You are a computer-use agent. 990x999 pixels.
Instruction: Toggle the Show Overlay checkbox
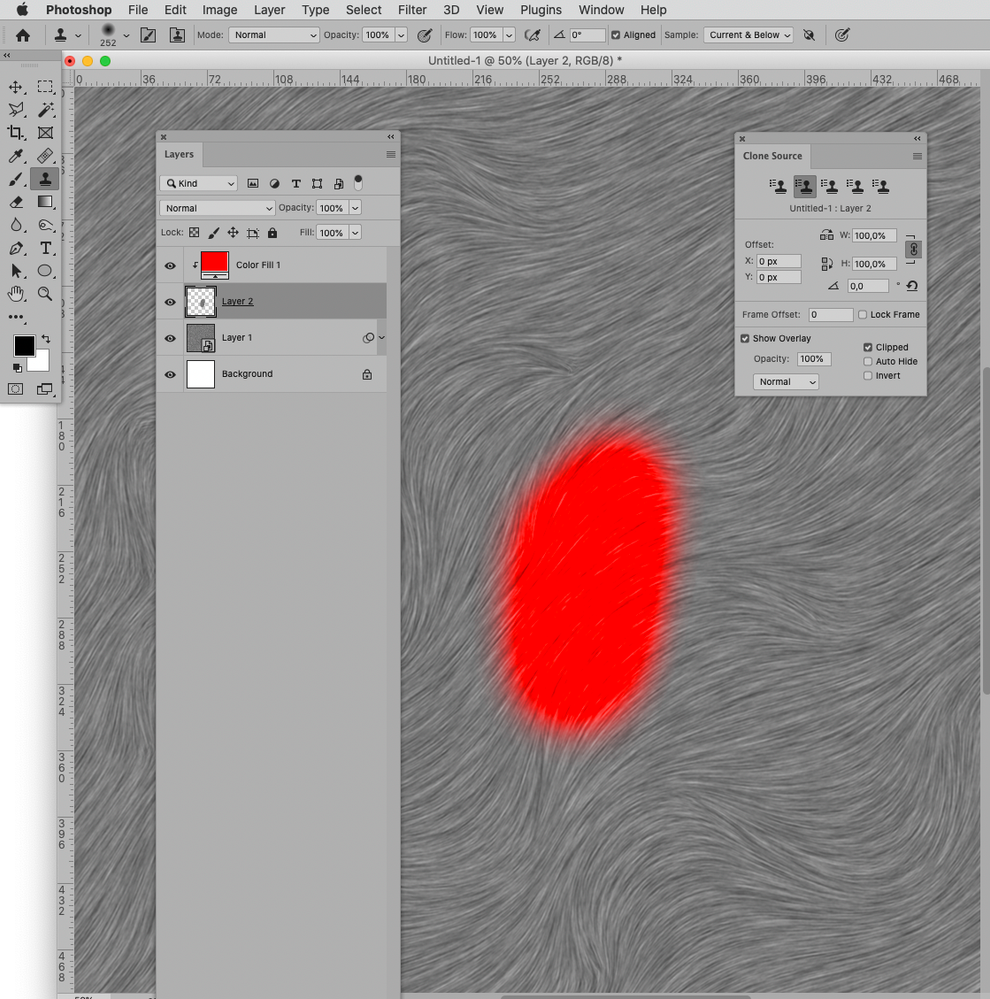745,338
